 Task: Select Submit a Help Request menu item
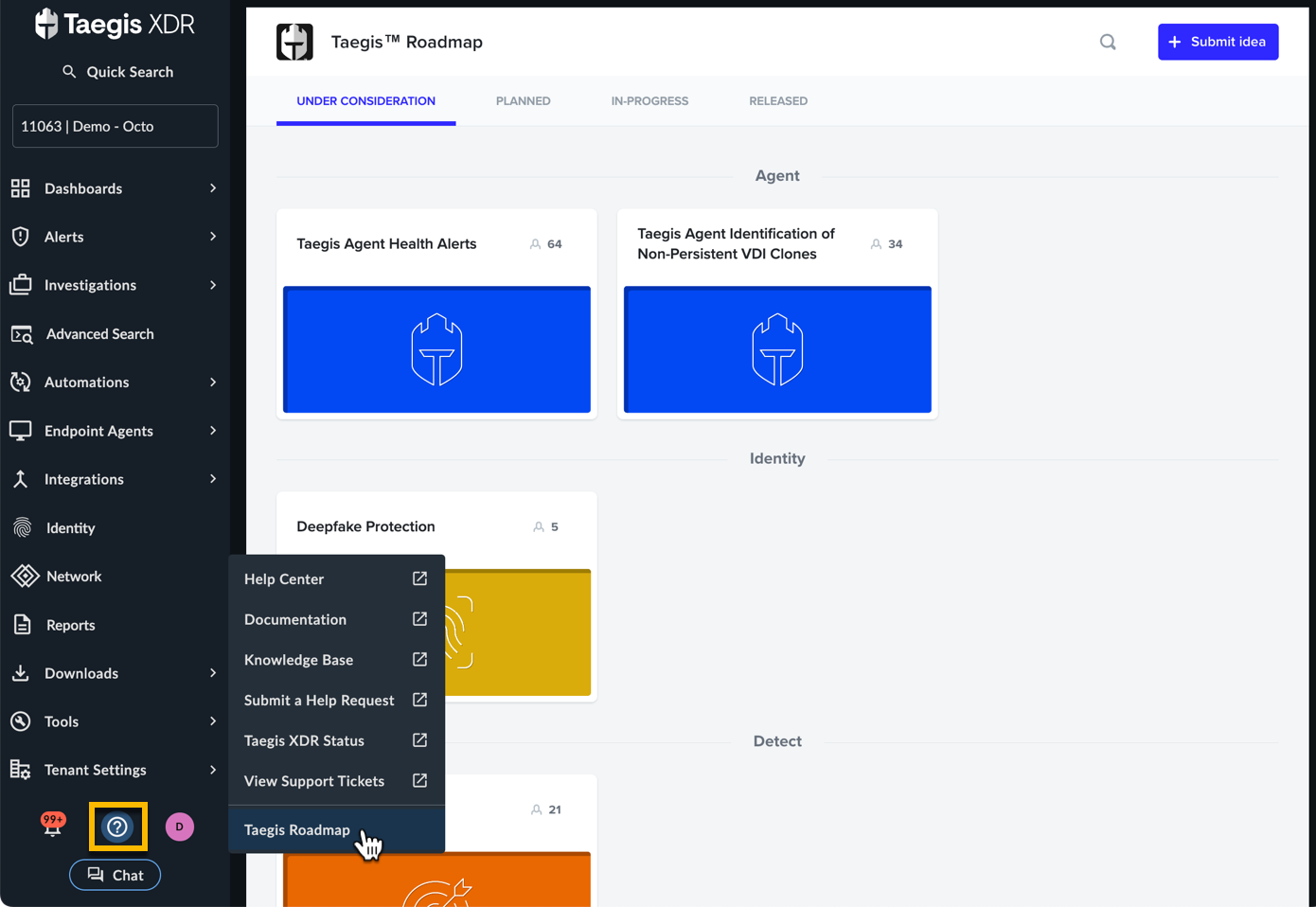point(336,701)
